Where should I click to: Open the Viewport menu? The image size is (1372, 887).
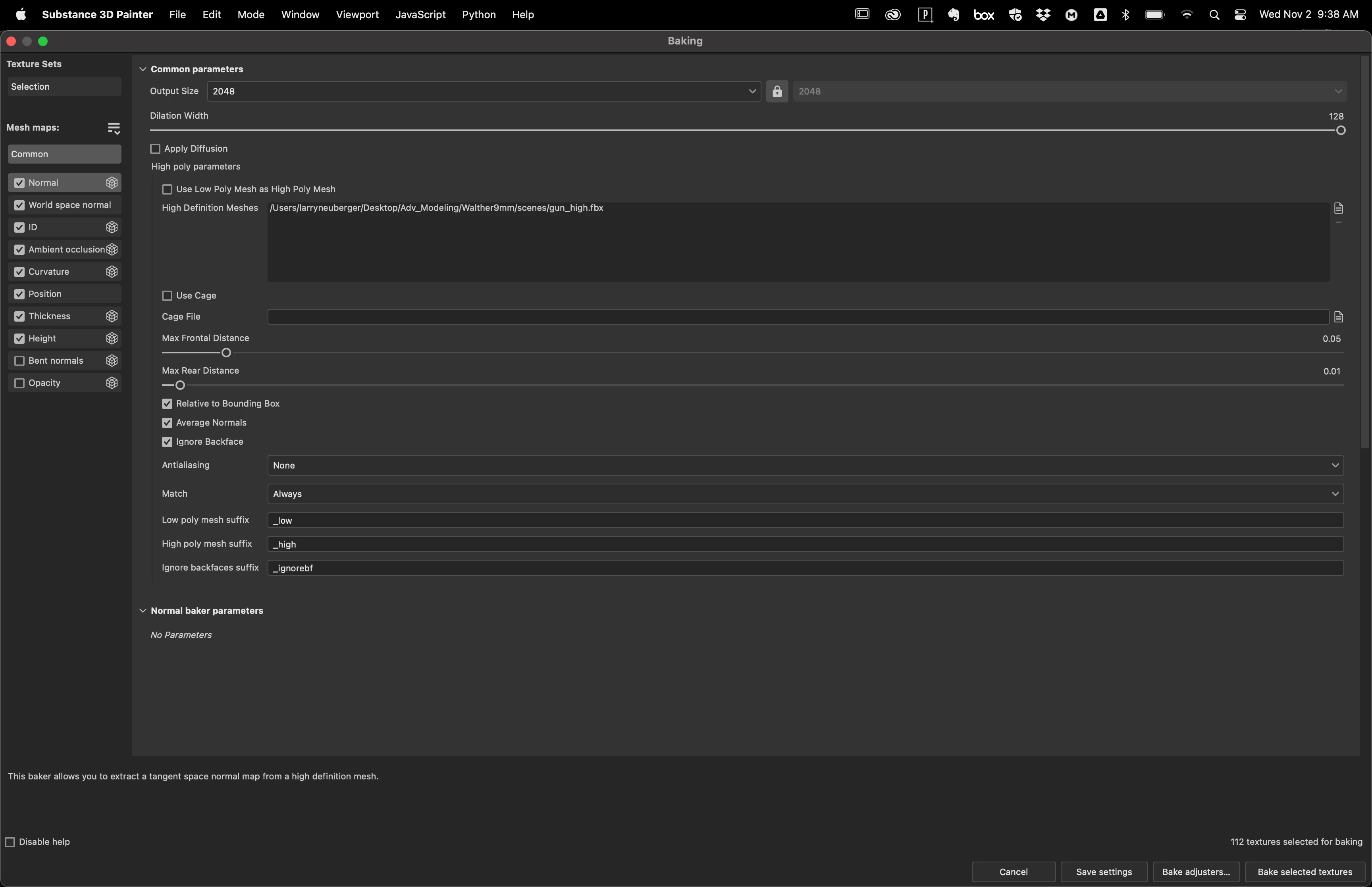click(x=357, y=15)
